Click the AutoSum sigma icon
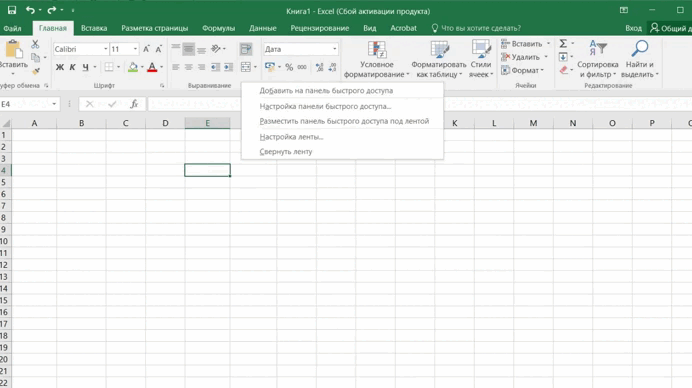 (x=563, y=44)
